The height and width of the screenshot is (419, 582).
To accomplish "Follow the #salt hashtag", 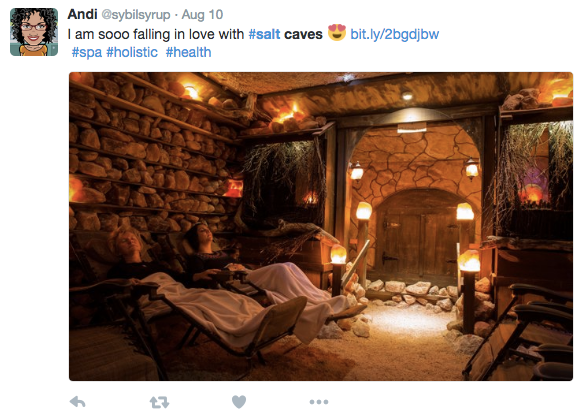I will (x=264, y=34).
